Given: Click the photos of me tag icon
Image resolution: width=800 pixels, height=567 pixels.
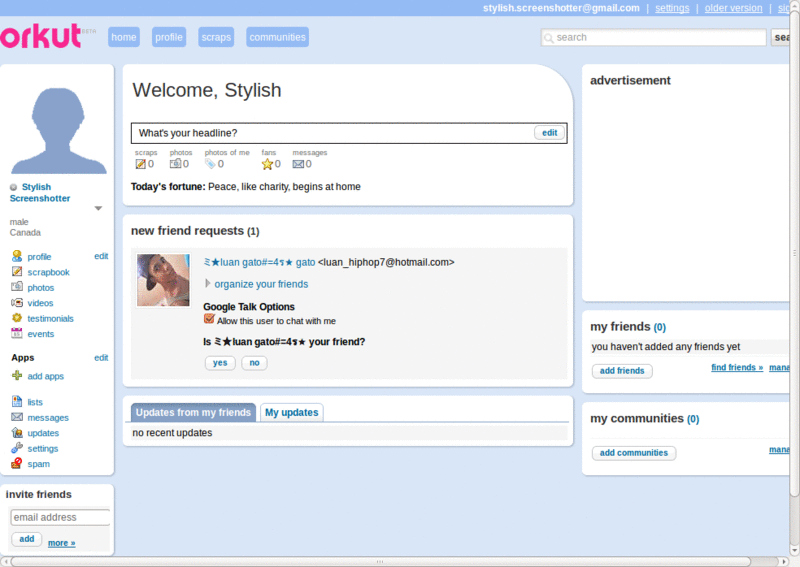Looking at the screenshot, I should click(210, 164).
